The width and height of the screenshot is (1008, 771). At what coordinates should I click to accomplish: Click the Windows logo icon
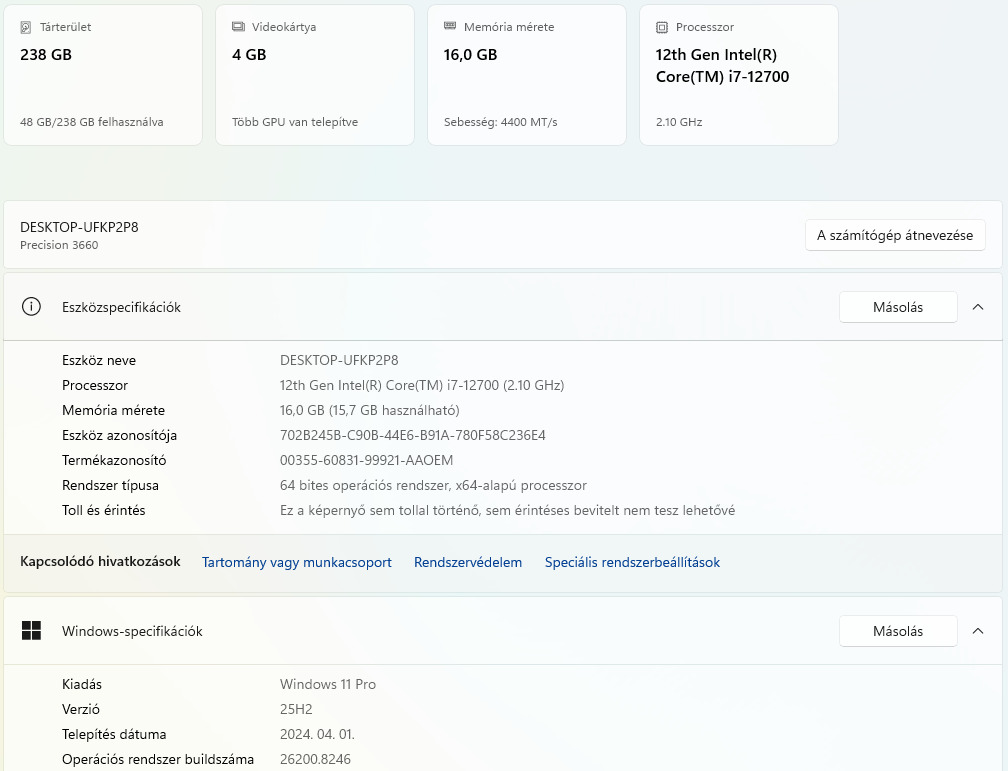[31, 631]
